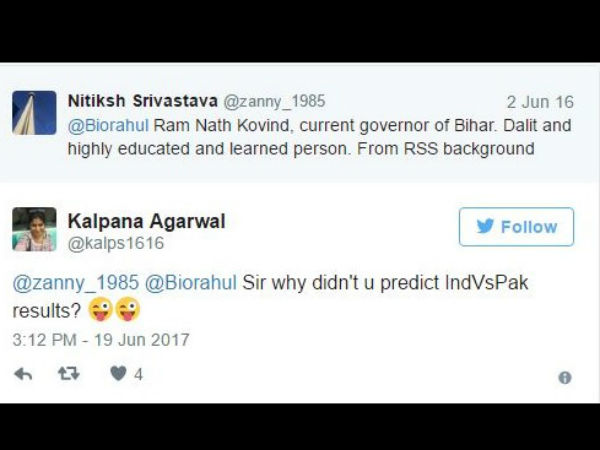600x450 pixels.
Task: Open the tweet info icon
Action: [x=565, y=378]
